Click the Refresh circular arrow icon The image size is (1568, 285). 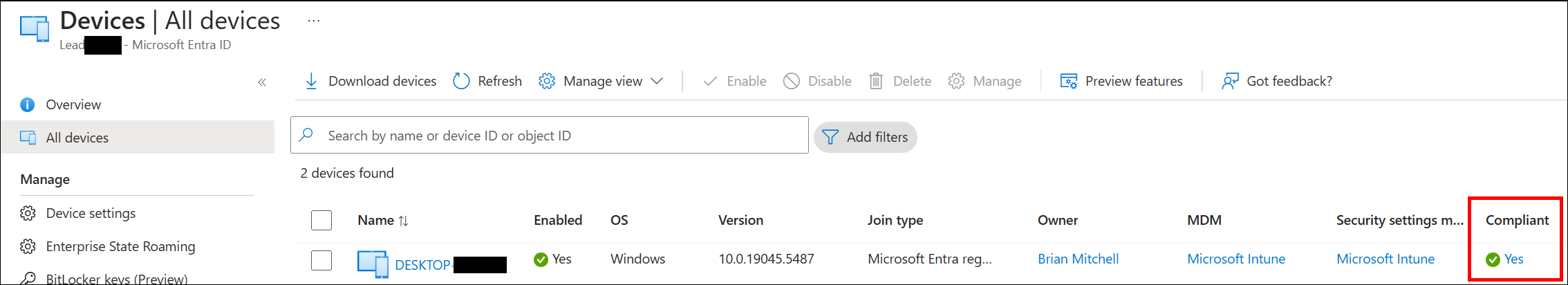point(461,82)
